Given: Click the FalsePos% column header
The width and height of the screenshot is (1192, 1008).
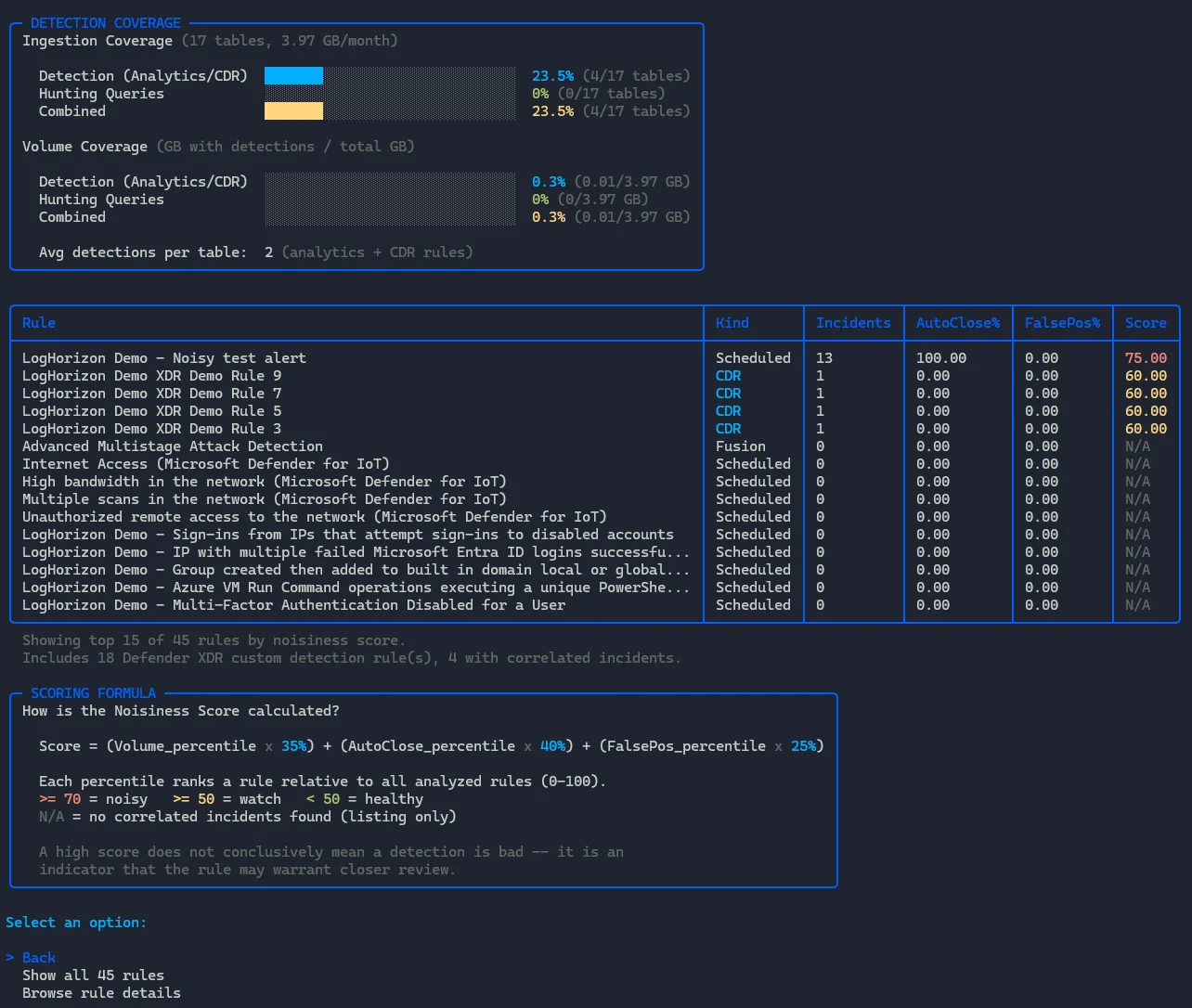Looking at the screenshot, I should pyautogui.click(x=1062, y=322).
